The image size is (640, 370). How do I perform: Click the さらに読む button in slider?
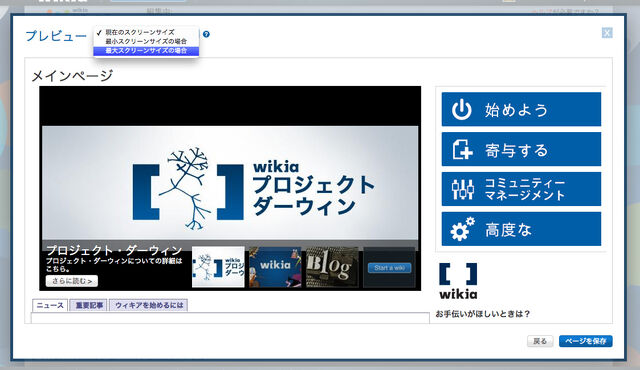click(x=72, y=281)
